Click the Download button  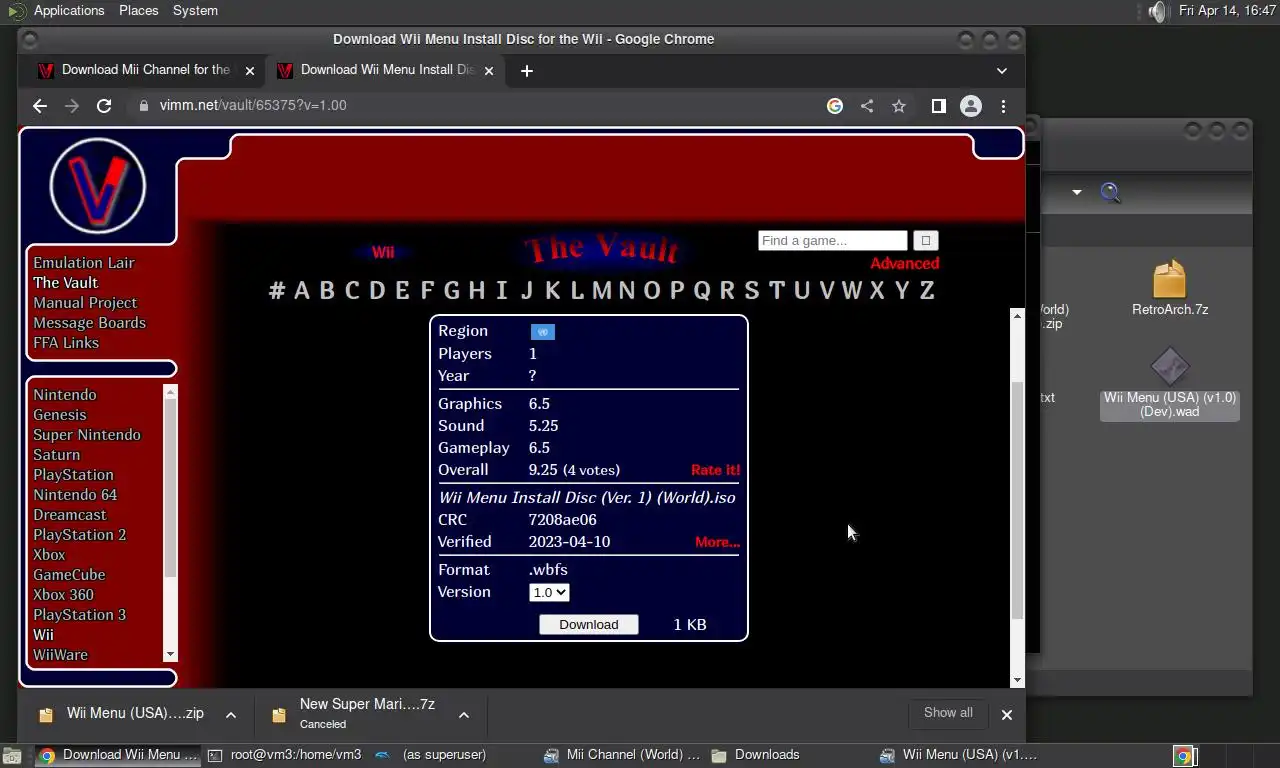click(x=588, y=624)
